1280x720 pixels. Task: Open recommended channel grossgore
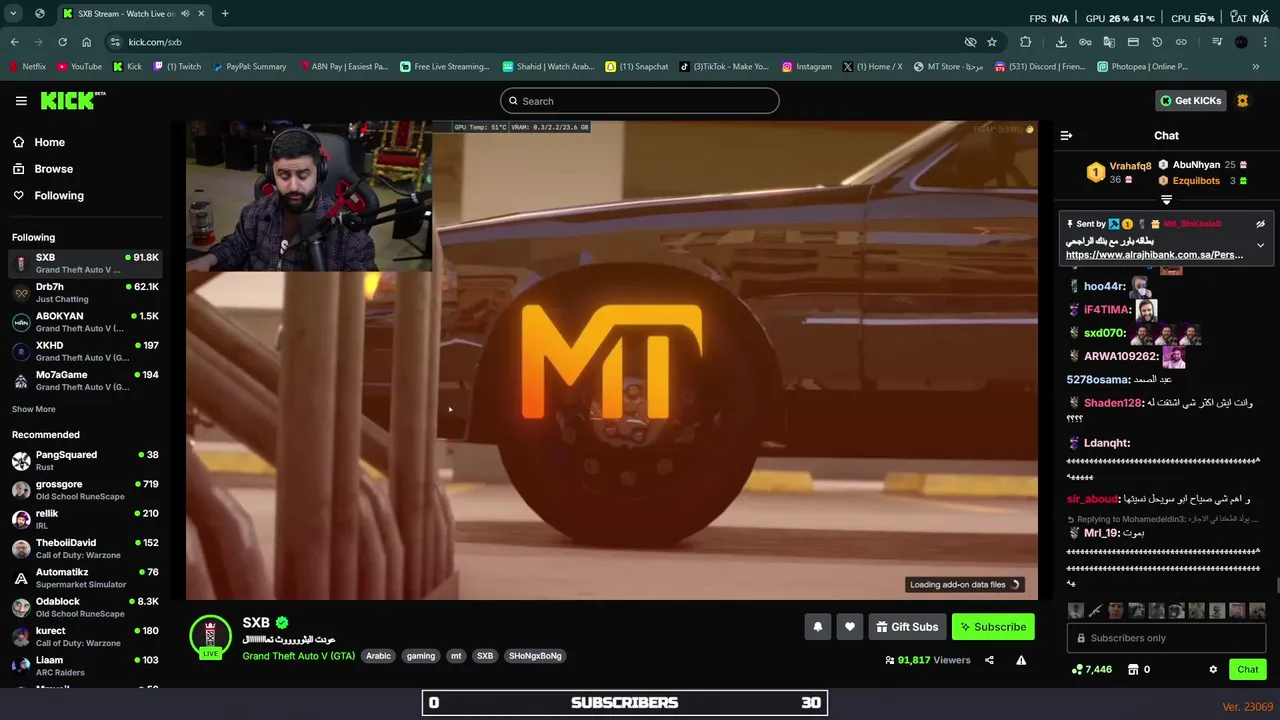click(84, 490)
